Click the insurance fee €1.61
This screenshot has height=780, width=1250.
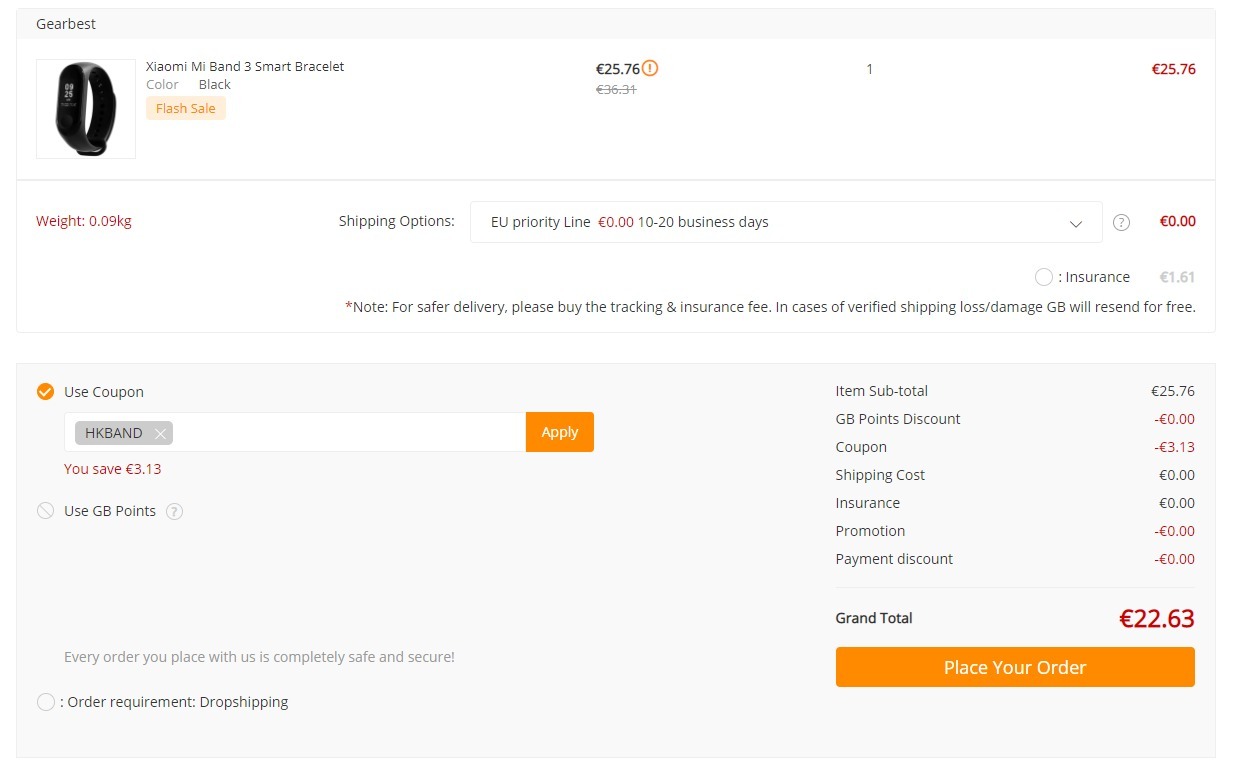coord(1177,277)
